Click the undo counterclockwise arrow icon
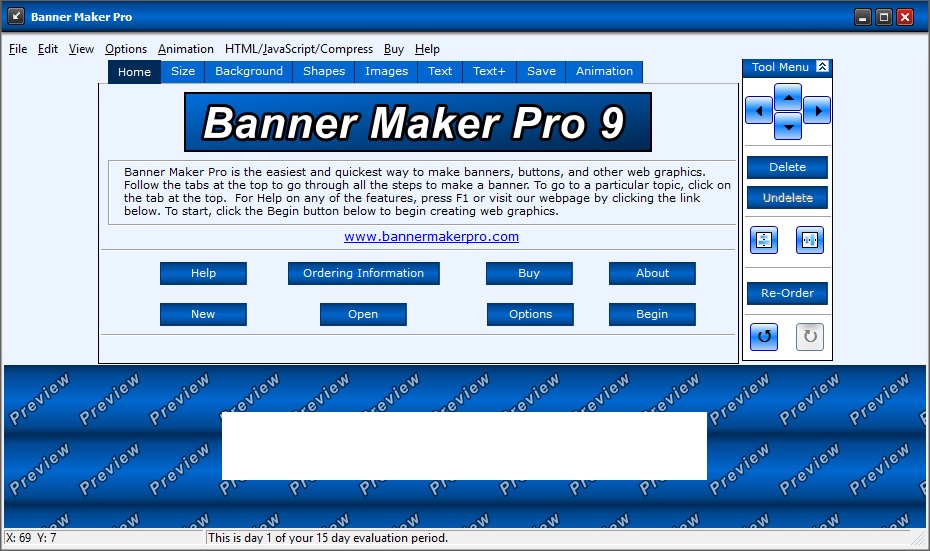Image resolution: width=930 pixels, height=551 pixels. click(764, 337)
